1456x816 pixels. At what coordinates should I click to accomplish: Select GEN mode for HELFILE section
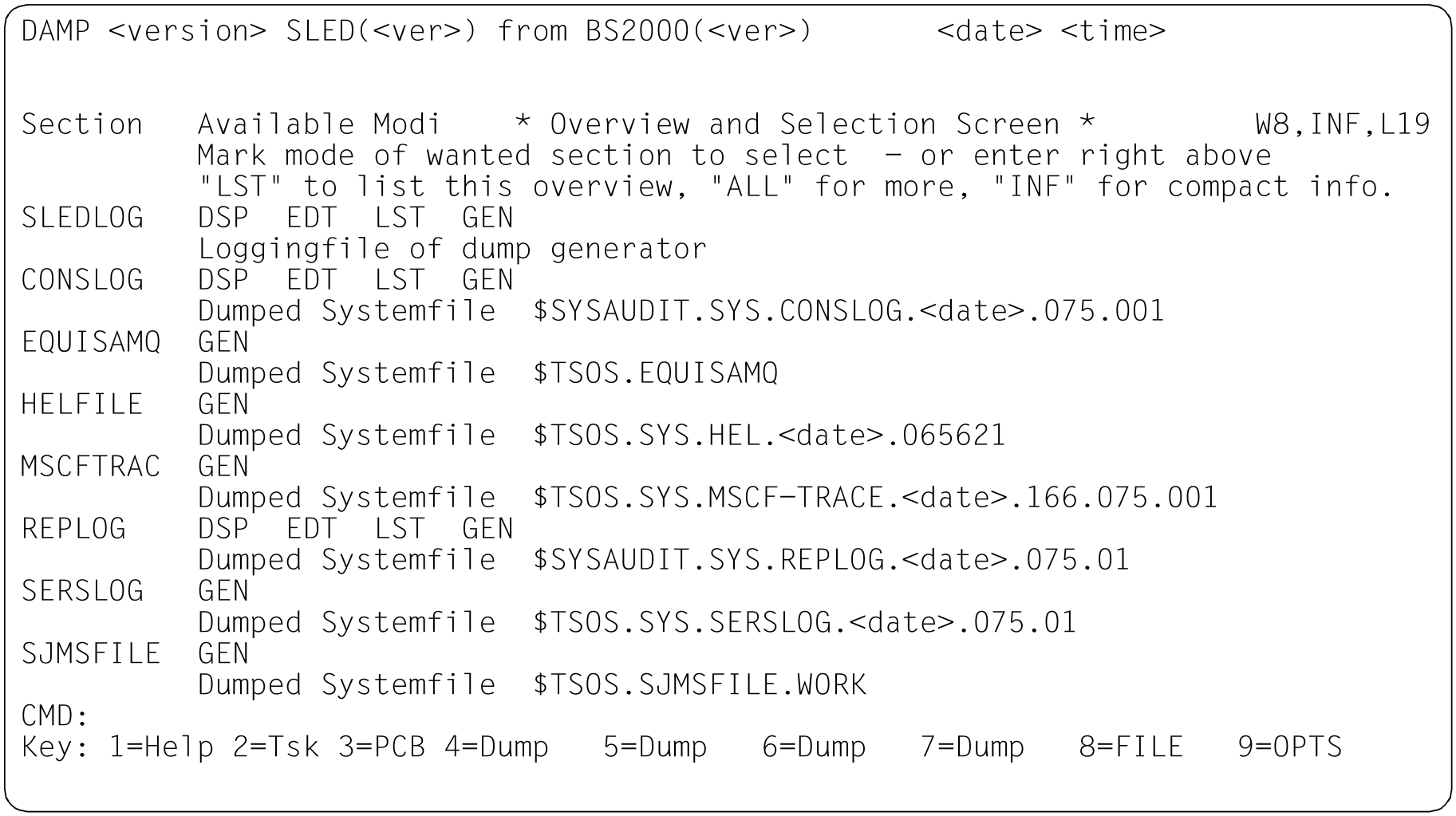223,404
